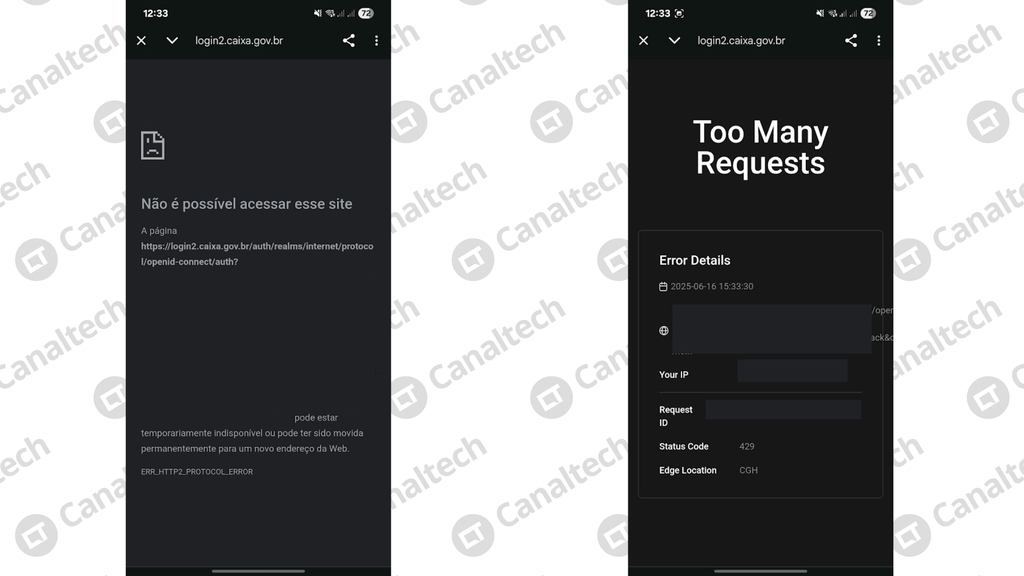Tap the 12:33 clock in the right phone status bar
Image resolution: width=1024 pixels, height=576 pixels.
pos(658,13)
